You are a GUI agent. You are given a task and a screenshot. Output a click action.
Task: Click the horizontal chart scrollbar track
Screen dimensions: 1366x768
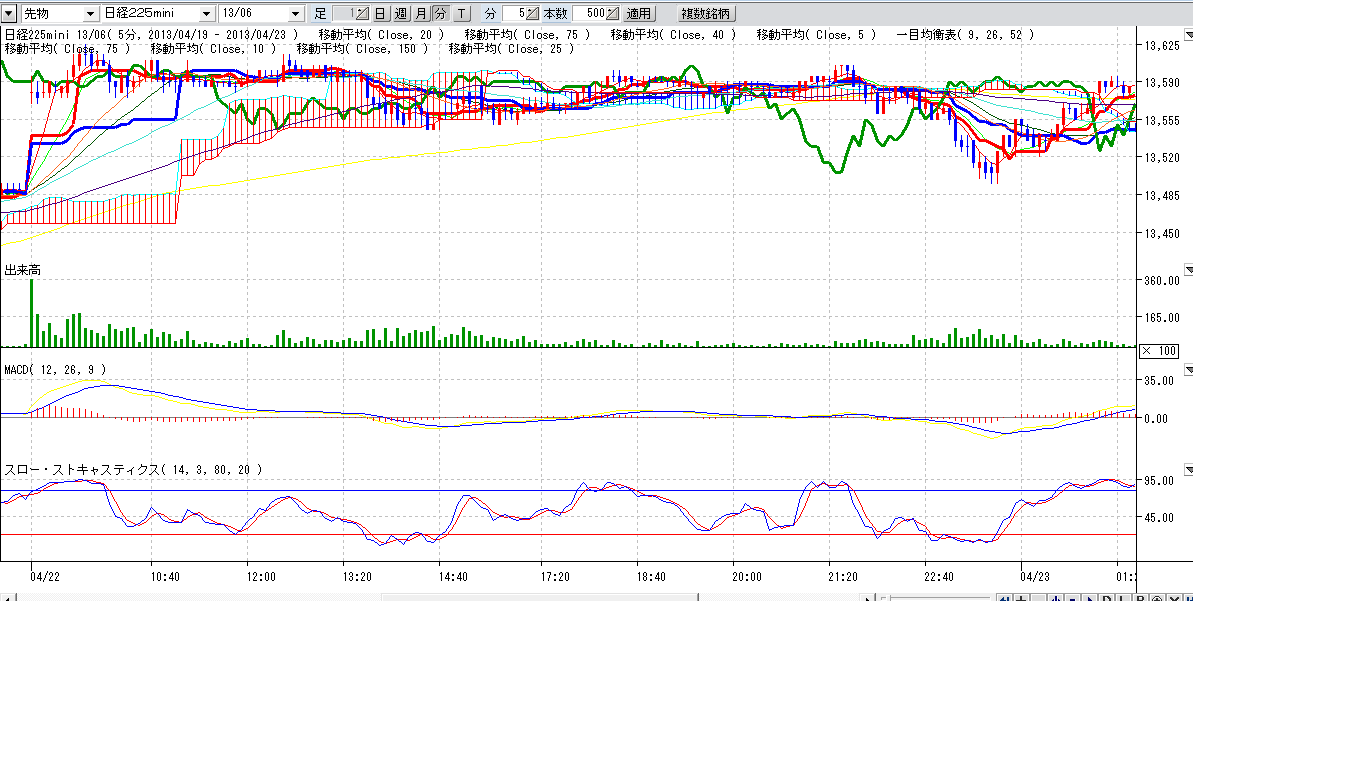200,599
